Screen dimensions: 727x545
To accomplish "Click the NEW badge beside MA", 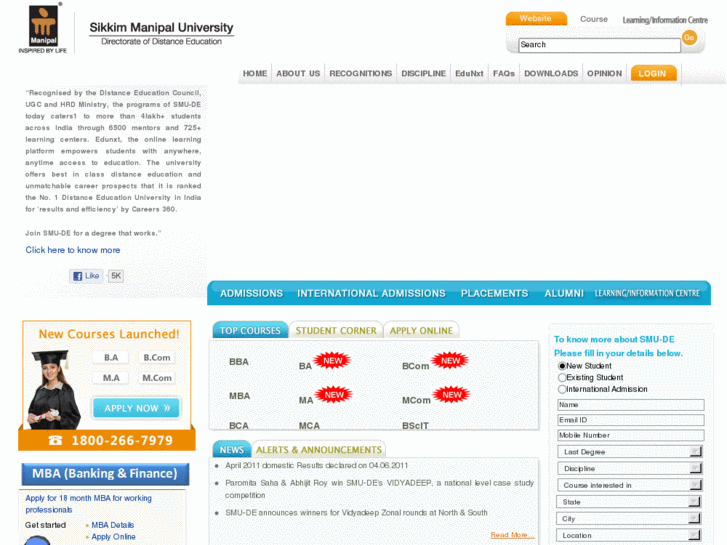I will point(334,395).
